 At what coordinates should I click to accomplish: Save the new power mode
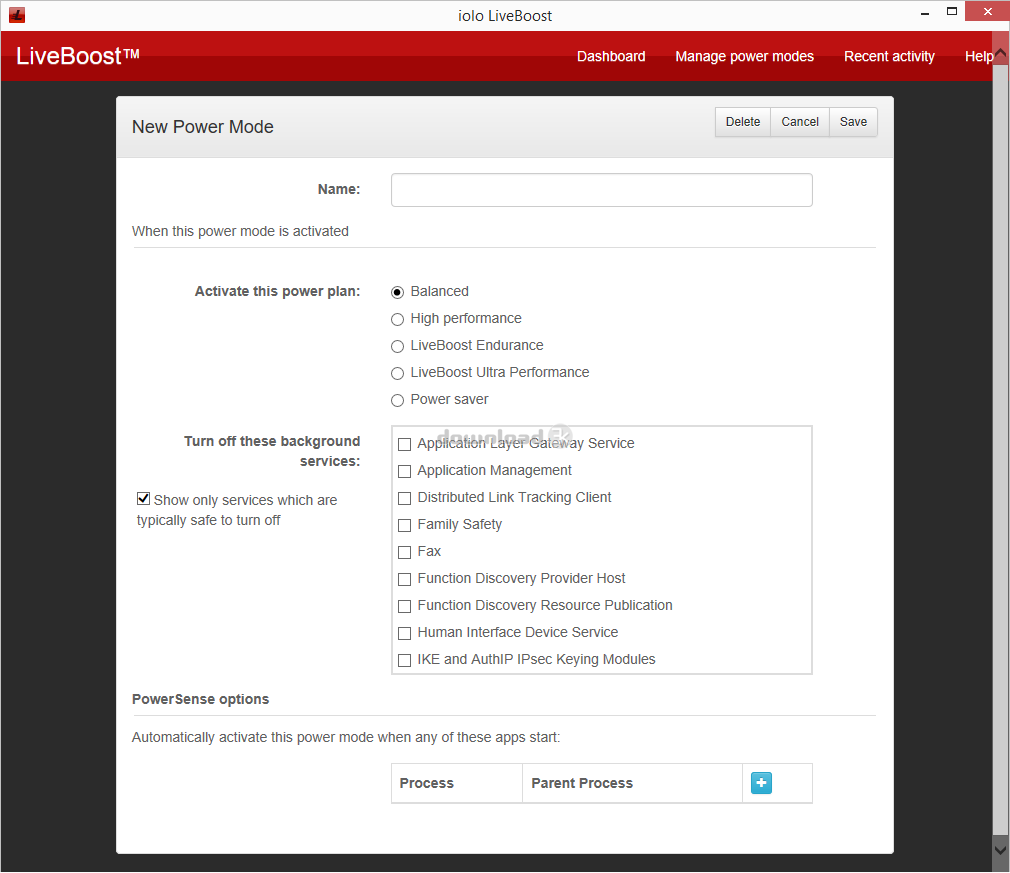(853, 122)
